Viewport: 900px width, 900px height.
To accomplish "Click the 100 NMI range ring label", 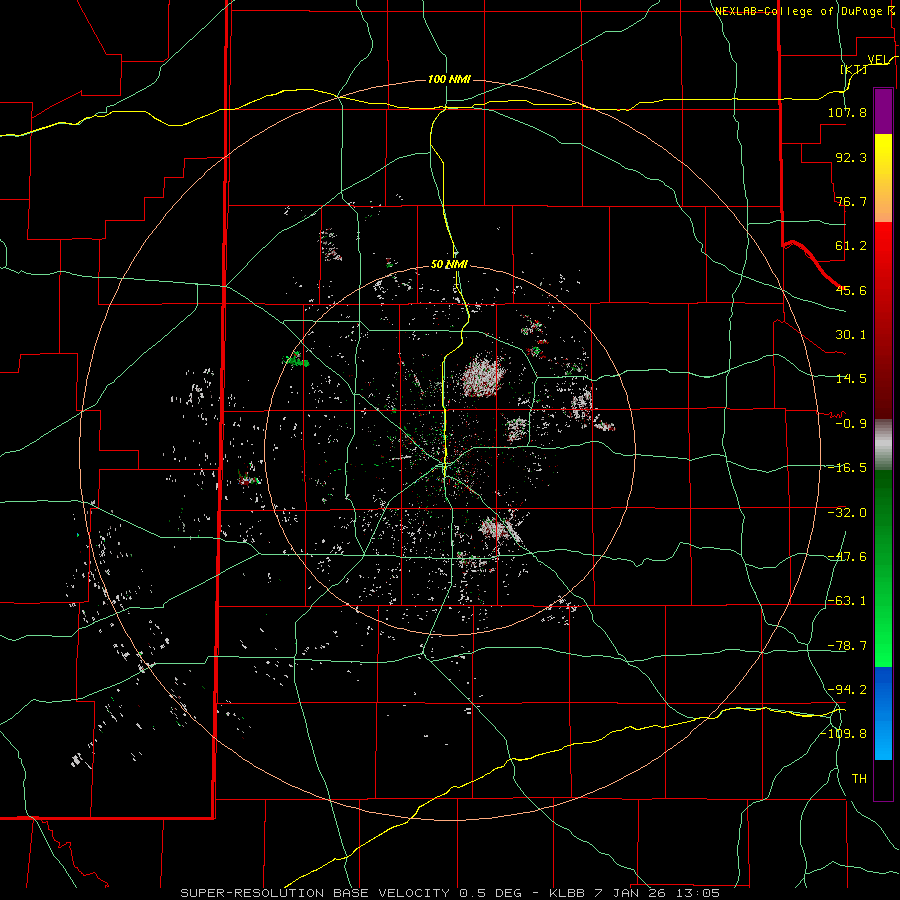I will (x=449, y=79).
